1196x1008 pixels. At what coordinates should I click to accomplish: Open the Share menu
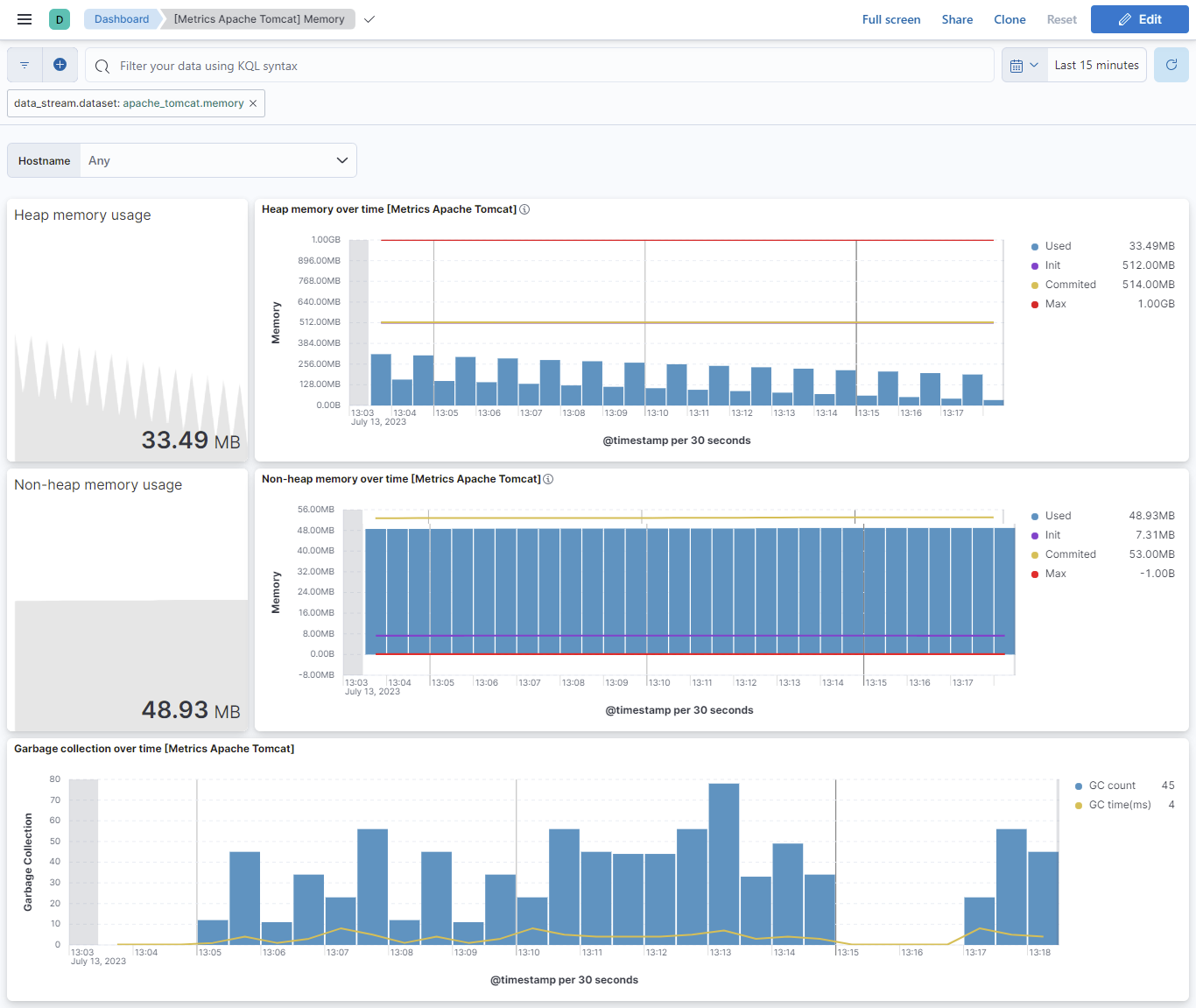(957, 19)
